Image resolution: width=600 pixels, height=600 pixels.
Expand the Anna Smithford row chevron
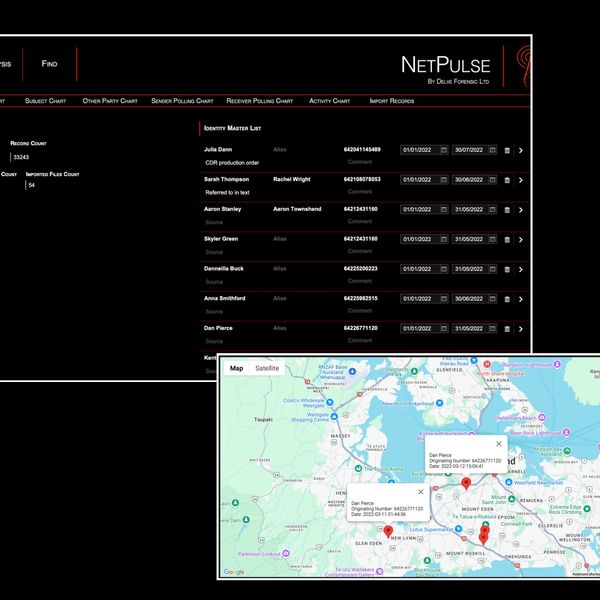click(521, 300)
